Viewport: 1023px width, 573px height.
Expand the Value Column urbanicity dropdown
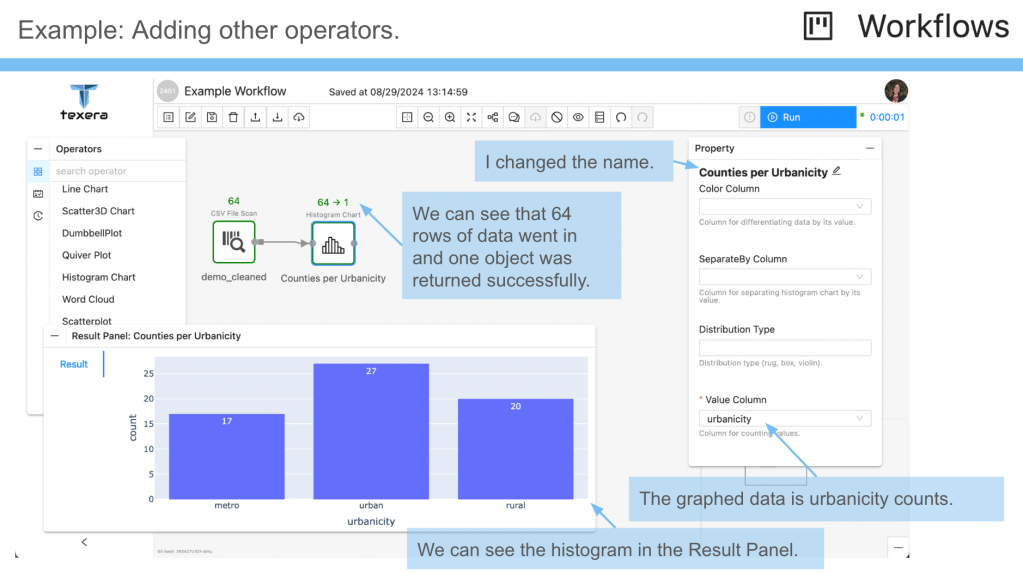point(784,419)
